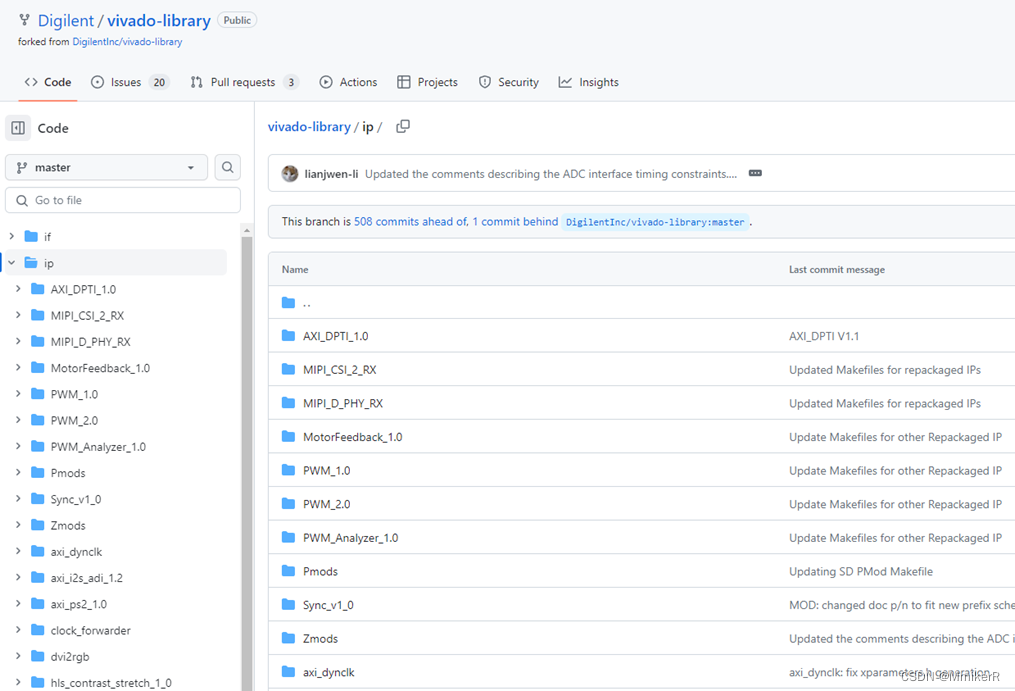Image resolution: width=1015 pixels, height=691 pixels.
Task: Click sidebar folder icon of clock_forwarder
Action: pyautogui.click(x=38, y=630)
